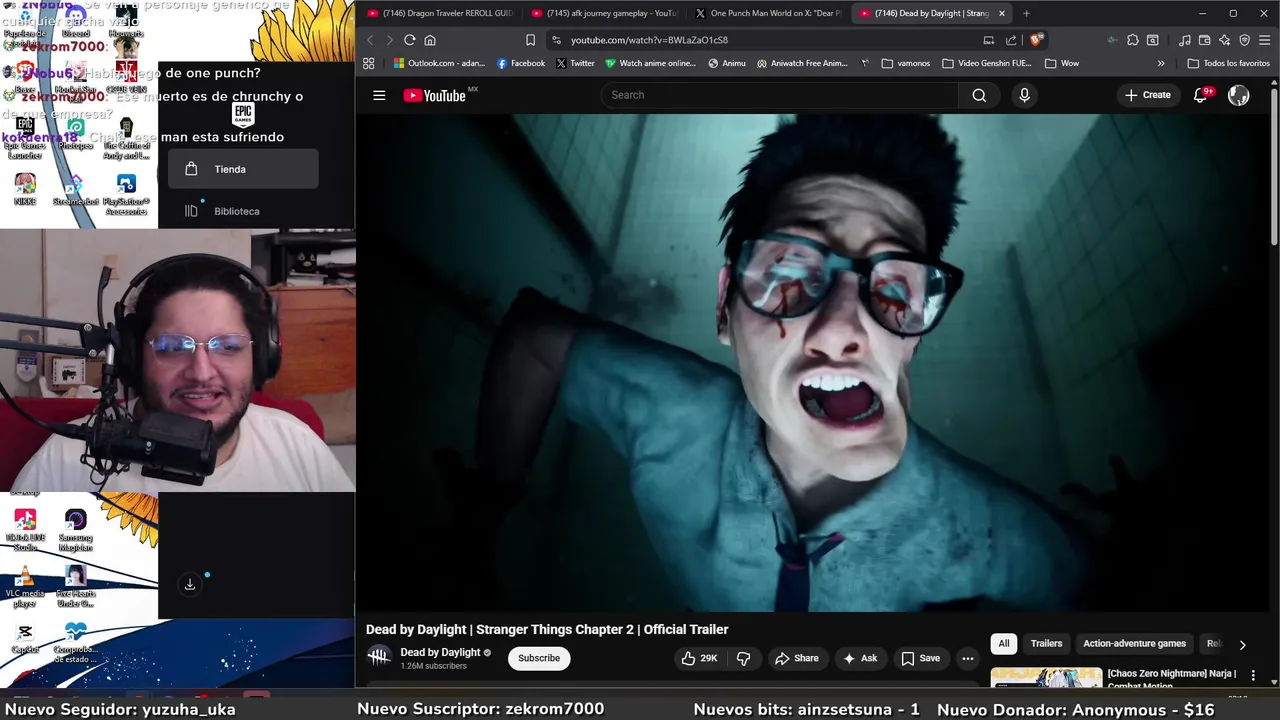Start voice search with the microphone icon
The height and width of the screenshot is (720, 1280).
pos(1024,95)
